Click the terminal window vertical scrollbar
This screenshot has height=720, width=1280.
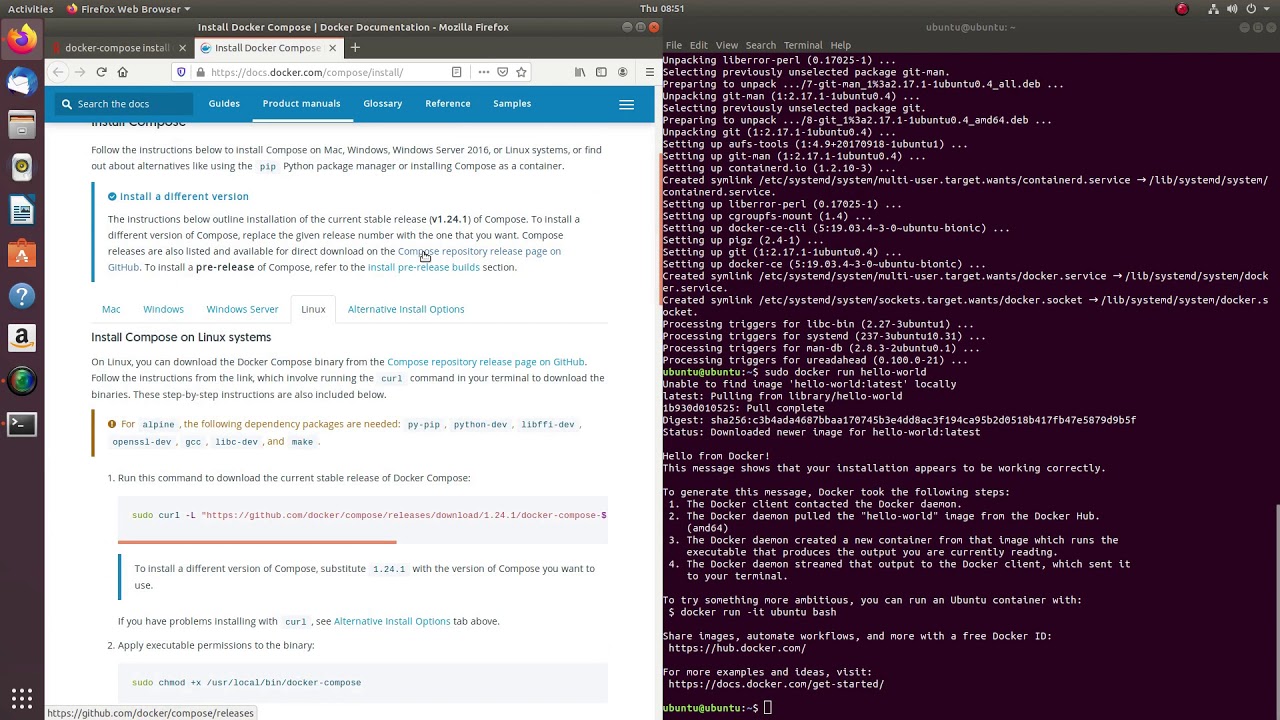1276,610
